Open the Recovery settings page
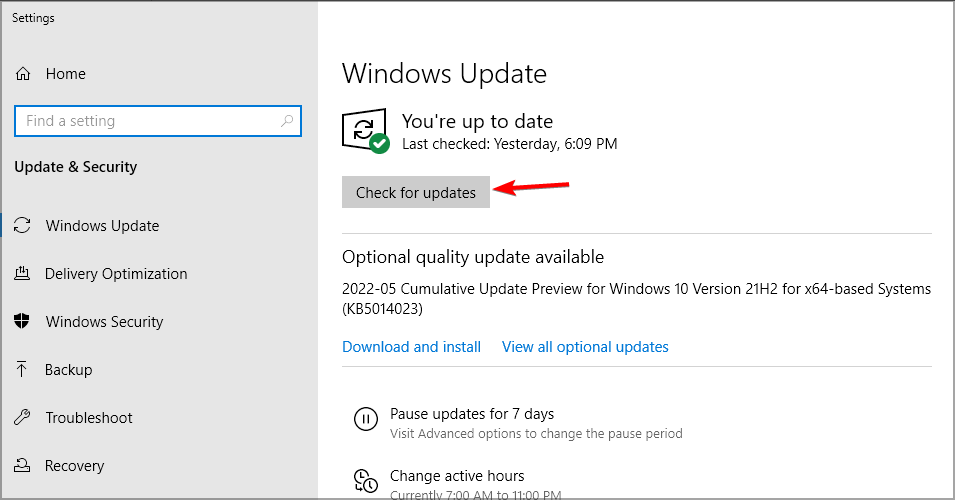Viewport: 955px width, 500px height. [x=74, y=466]
